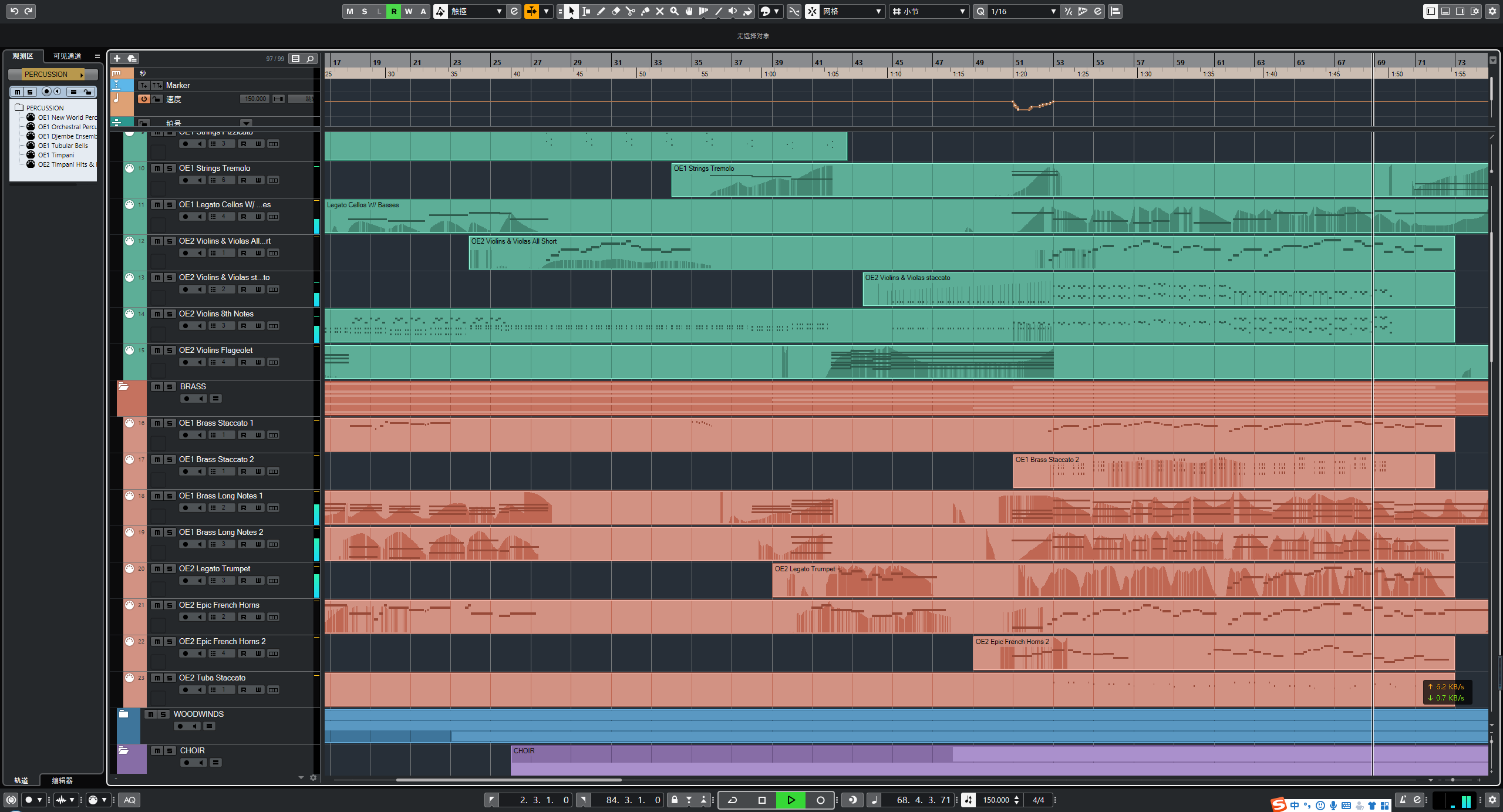
Task: Select the Eraser tool
Action: pos(616,11)
